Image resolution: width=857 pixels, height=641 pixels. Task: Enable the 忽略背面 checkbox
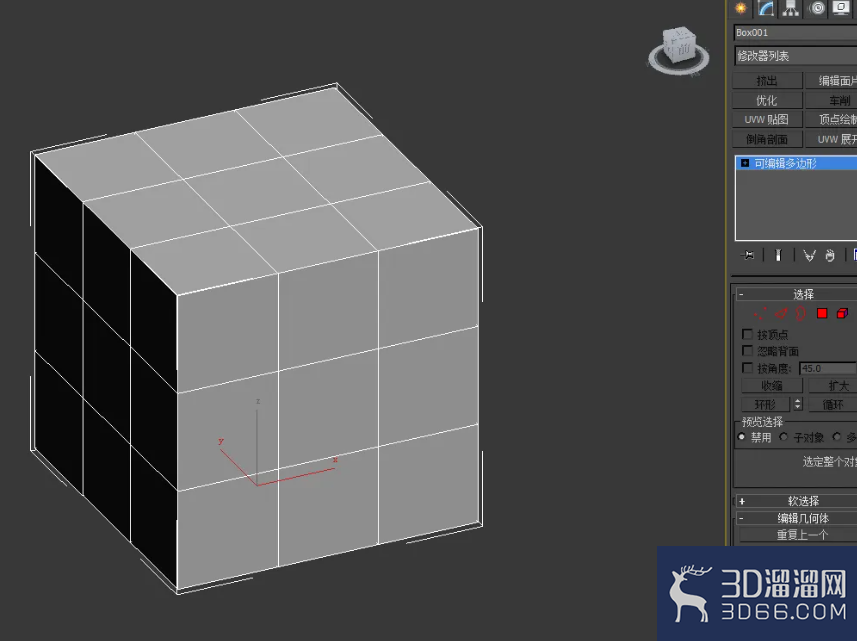click(x=747, y=351)
